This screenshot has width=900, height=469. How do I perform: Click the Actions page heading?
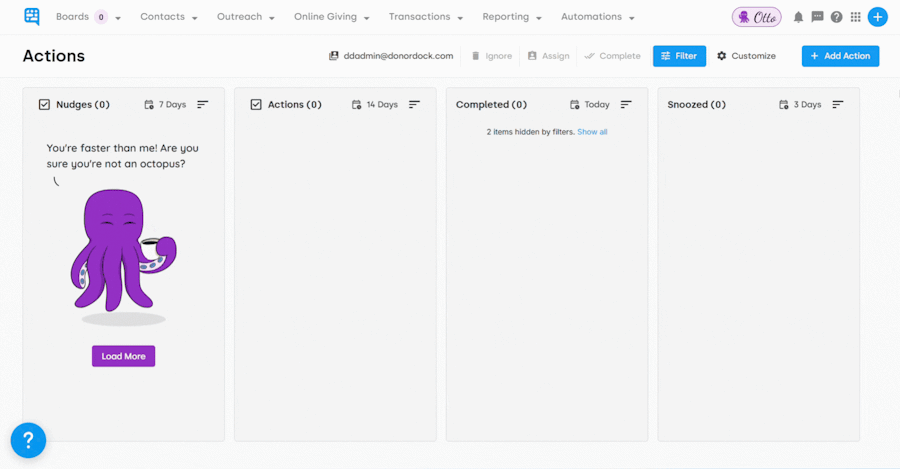click(x=54, y=56)
